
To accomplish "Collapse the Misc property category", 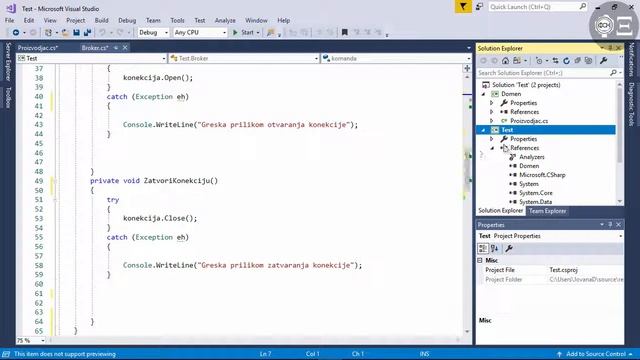I will [x=480, y=260].
